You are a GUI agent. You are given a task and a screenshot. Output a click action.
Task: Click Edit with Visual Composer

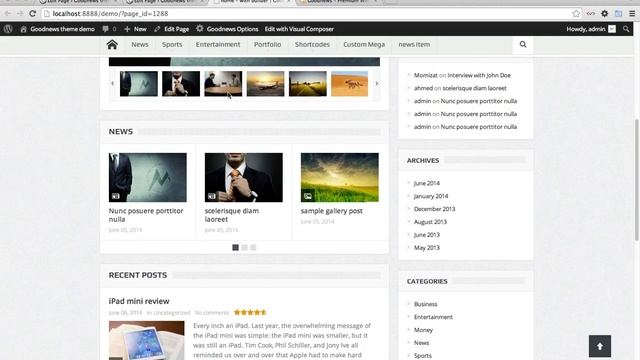[x=299, y=29]
